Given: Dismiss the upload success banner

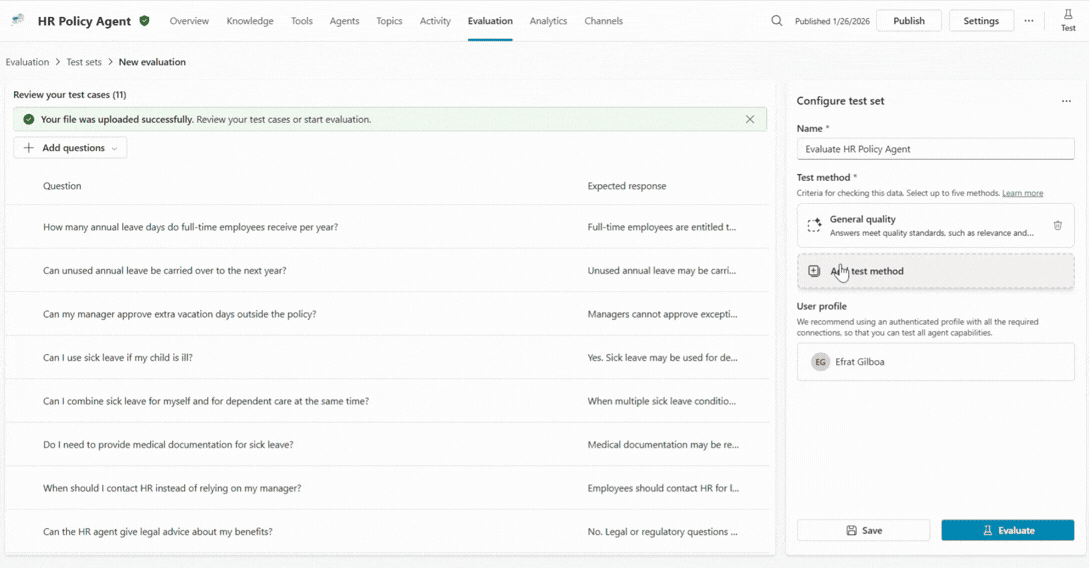Looking at the screenshot, I should (x=750, y=119).
